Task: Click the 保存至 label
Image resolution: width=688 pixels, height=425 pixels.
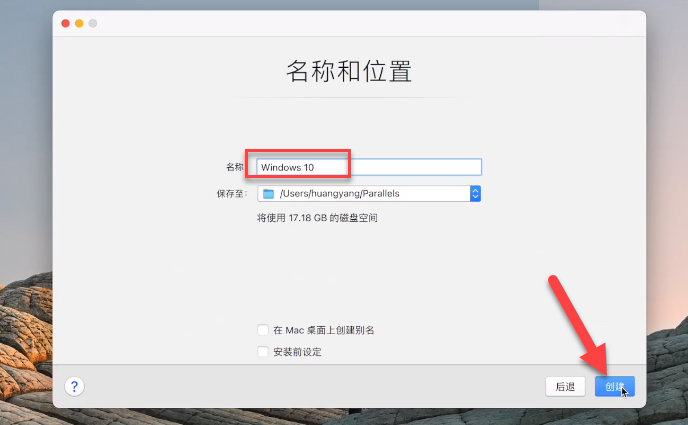Action: (x=232, y=193)
